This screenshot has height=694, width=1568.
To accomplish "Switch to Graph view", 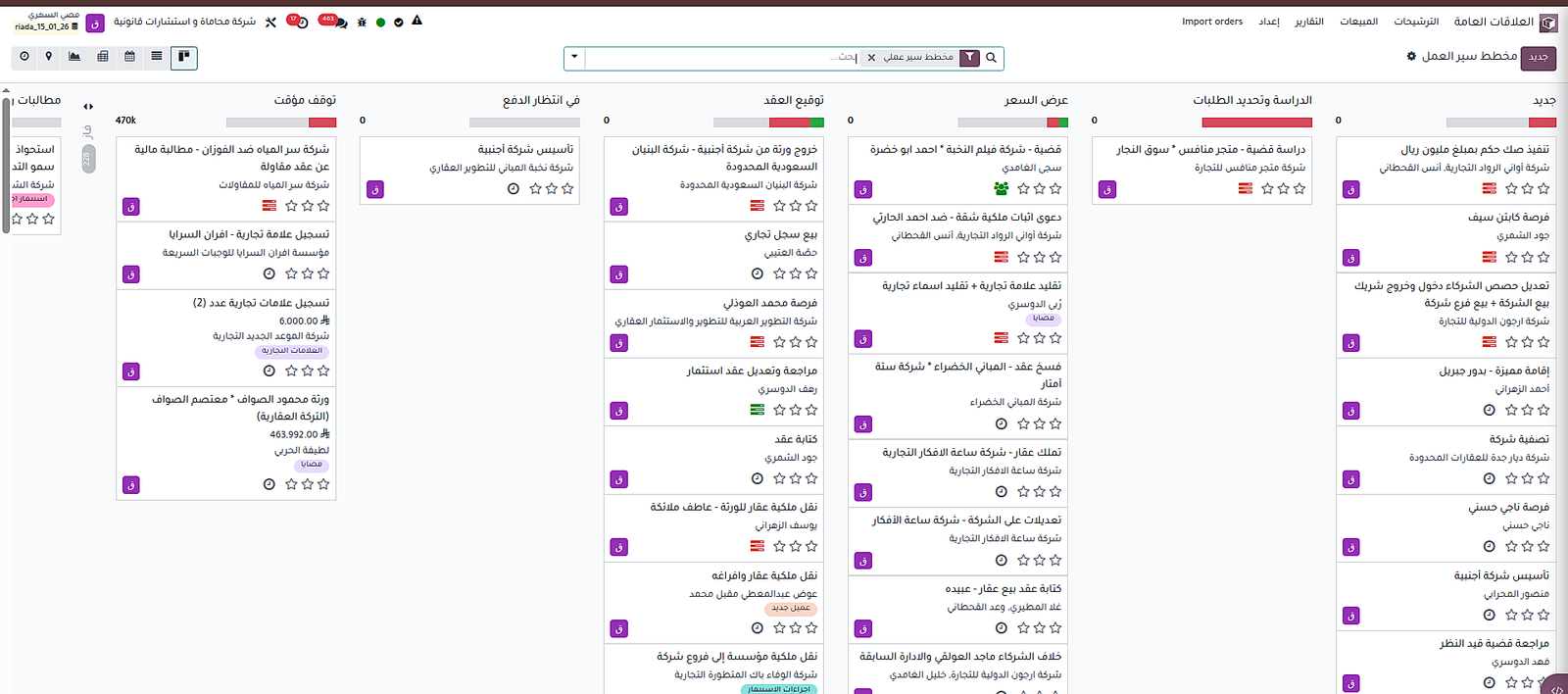I will point(74,57).
